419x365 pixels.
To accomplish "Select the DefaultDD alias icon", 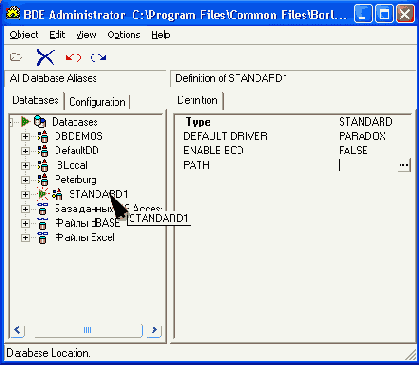I will (x=43, y=151).
